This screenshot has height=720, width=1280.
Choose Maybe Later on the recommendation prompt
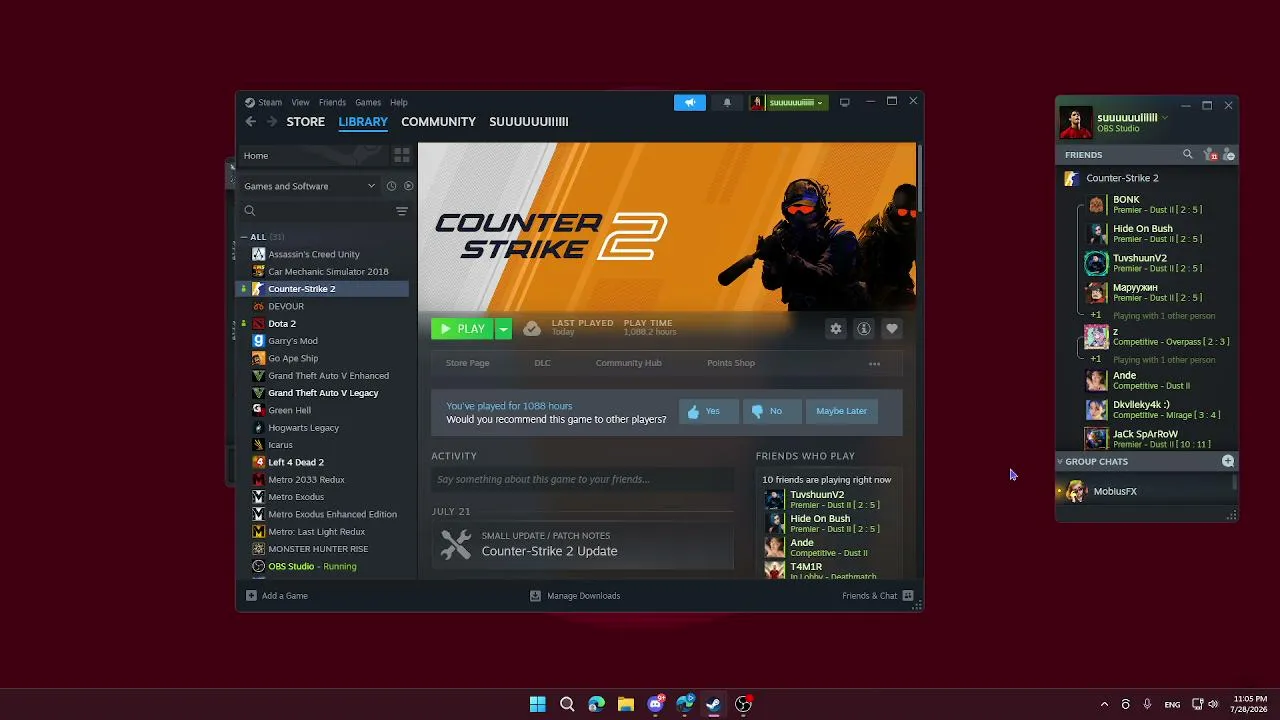pyautogui.click(x=841, y=411)
